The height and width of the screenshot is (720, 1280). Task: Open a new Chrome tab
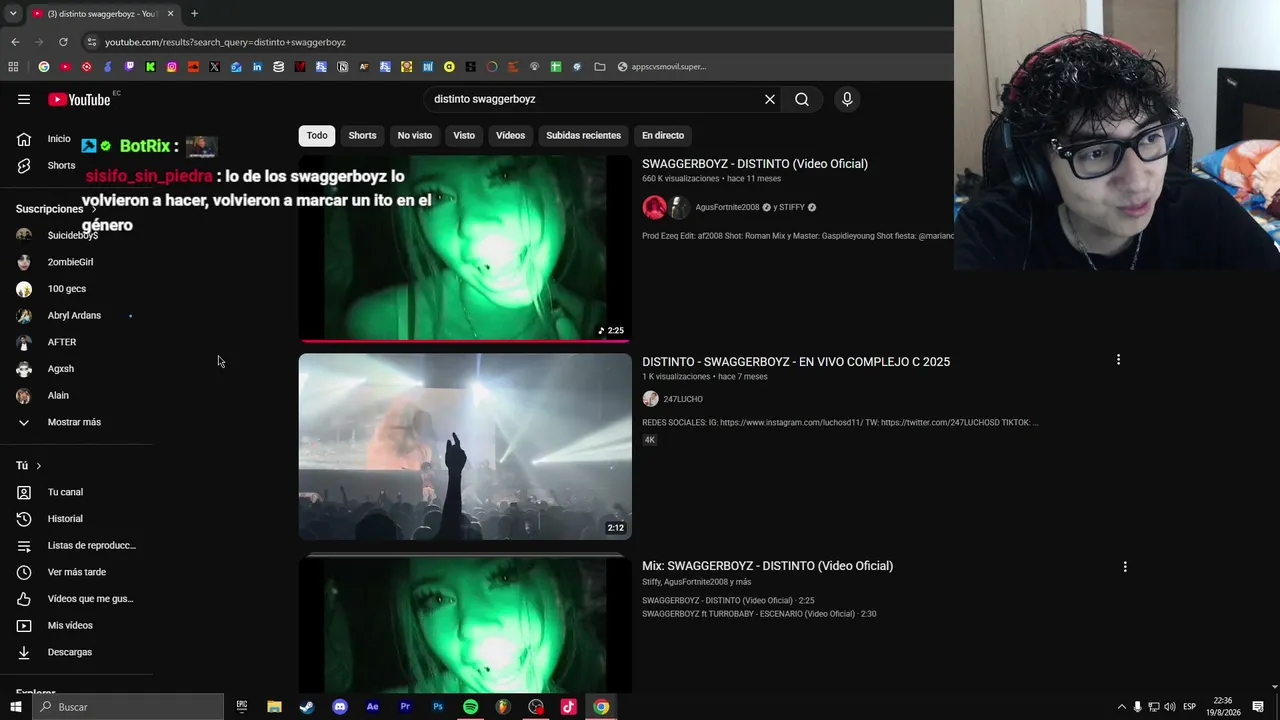[194, 13]
